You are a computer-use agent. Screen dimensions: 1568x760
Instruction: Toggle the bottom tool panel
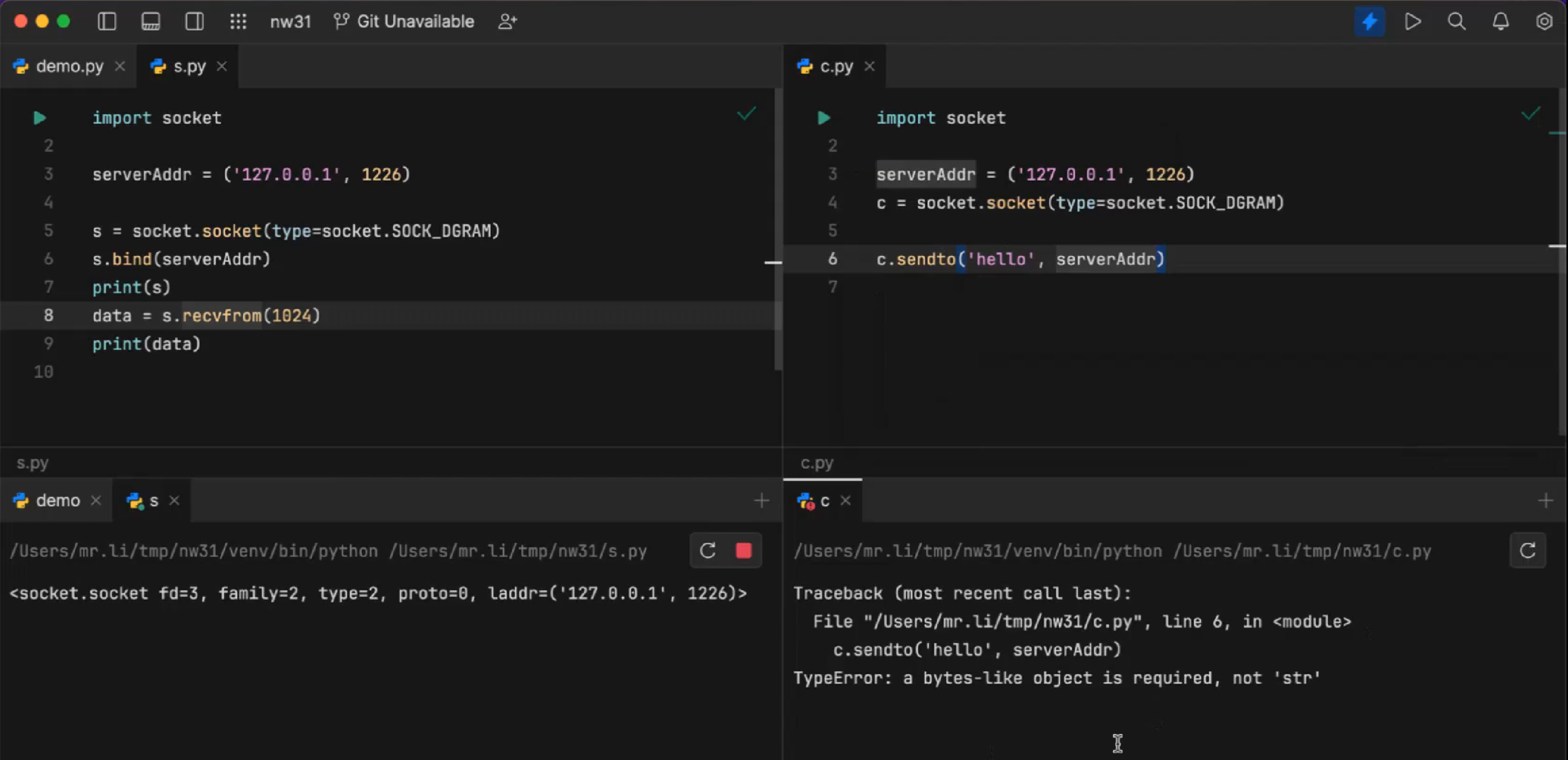coord(150,22)
